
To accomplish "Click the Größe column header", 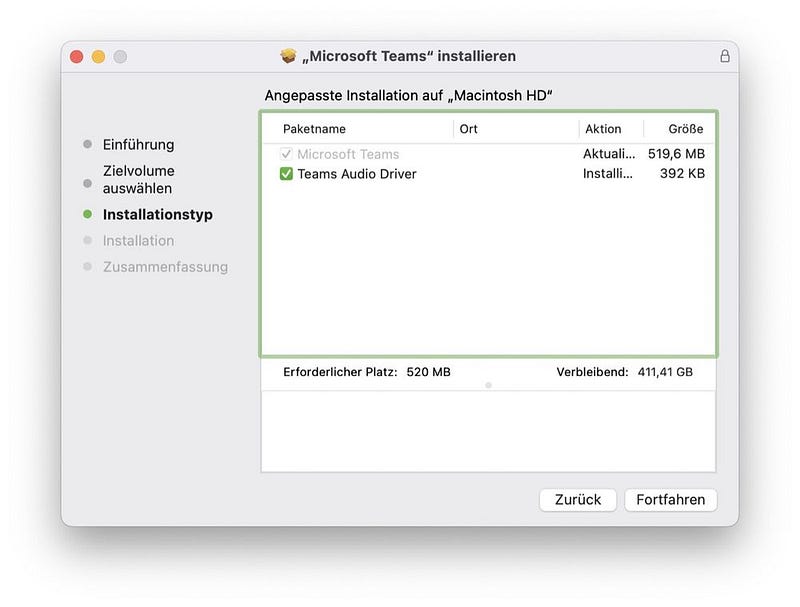I will point(686,129).
